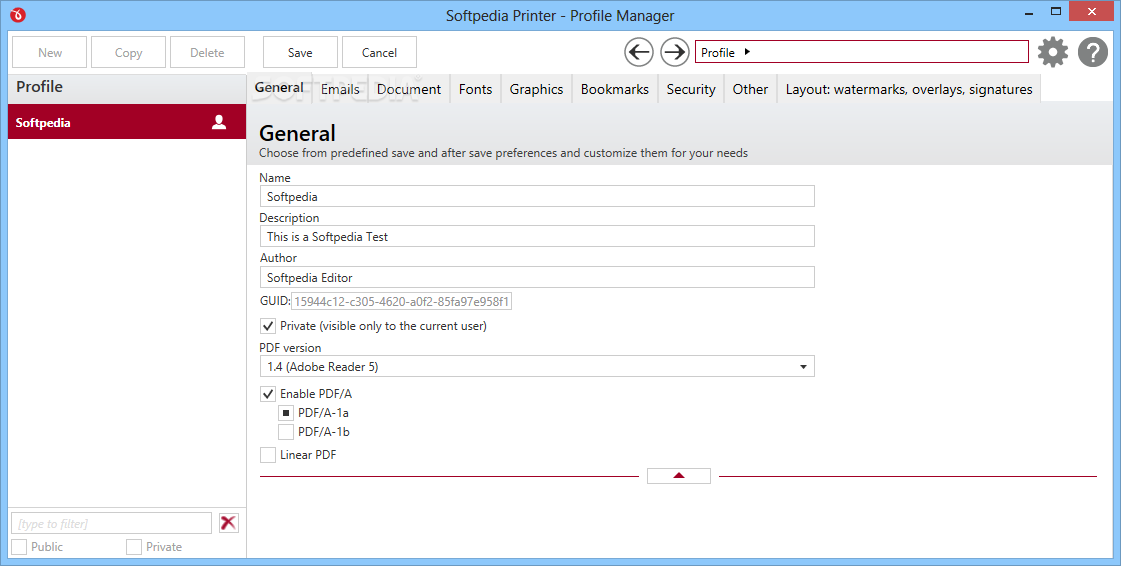Check the Public filter checkbox

point(19,547)
